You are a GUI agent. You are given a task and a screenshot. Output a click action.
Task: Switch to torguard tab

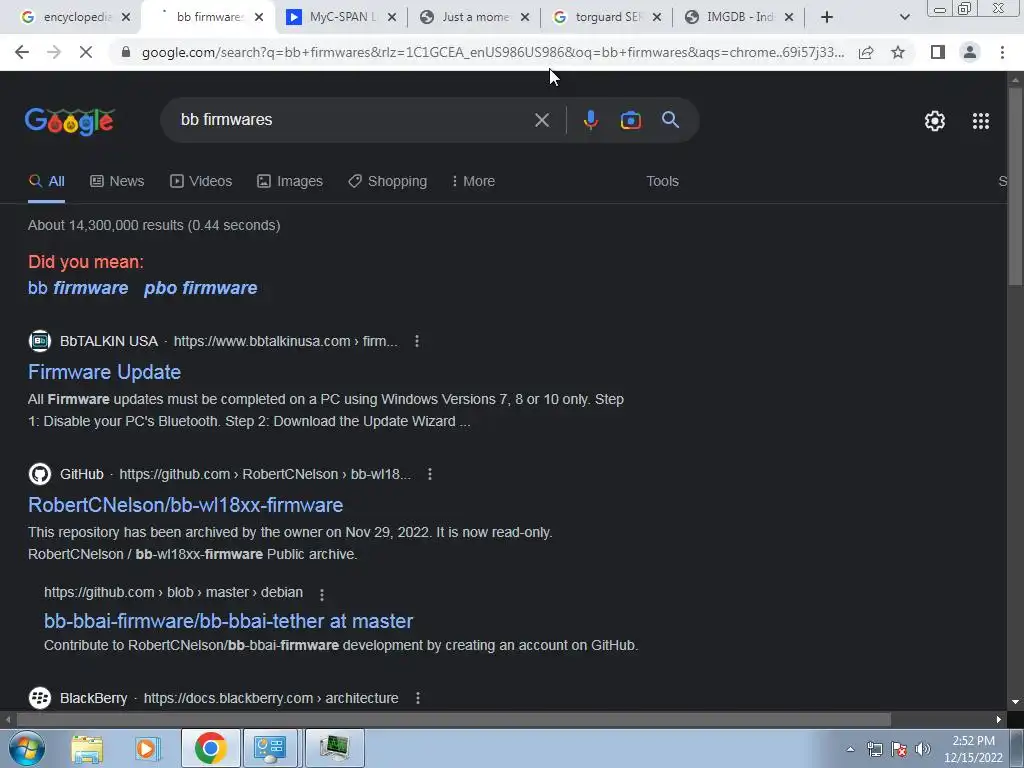point(606,17)
